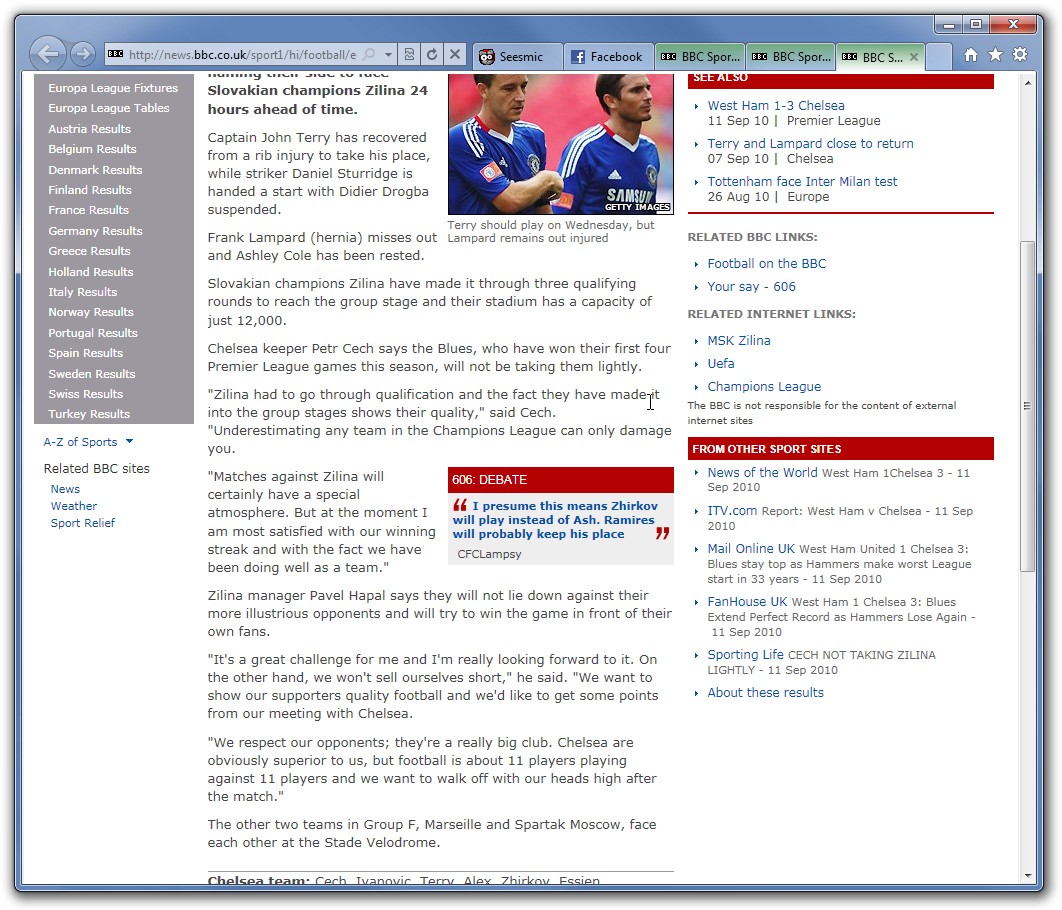Go back with the browser Back arrow

[x=47, y=53]
